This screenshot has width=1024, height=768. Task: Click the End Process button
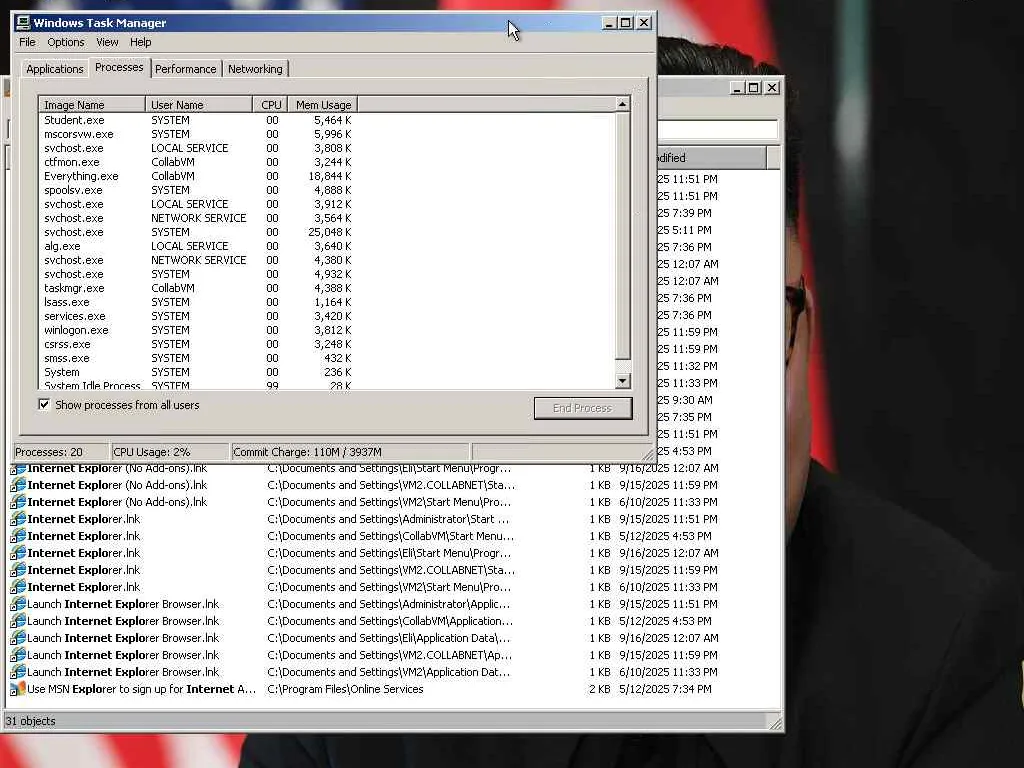[x=583, y=408]
